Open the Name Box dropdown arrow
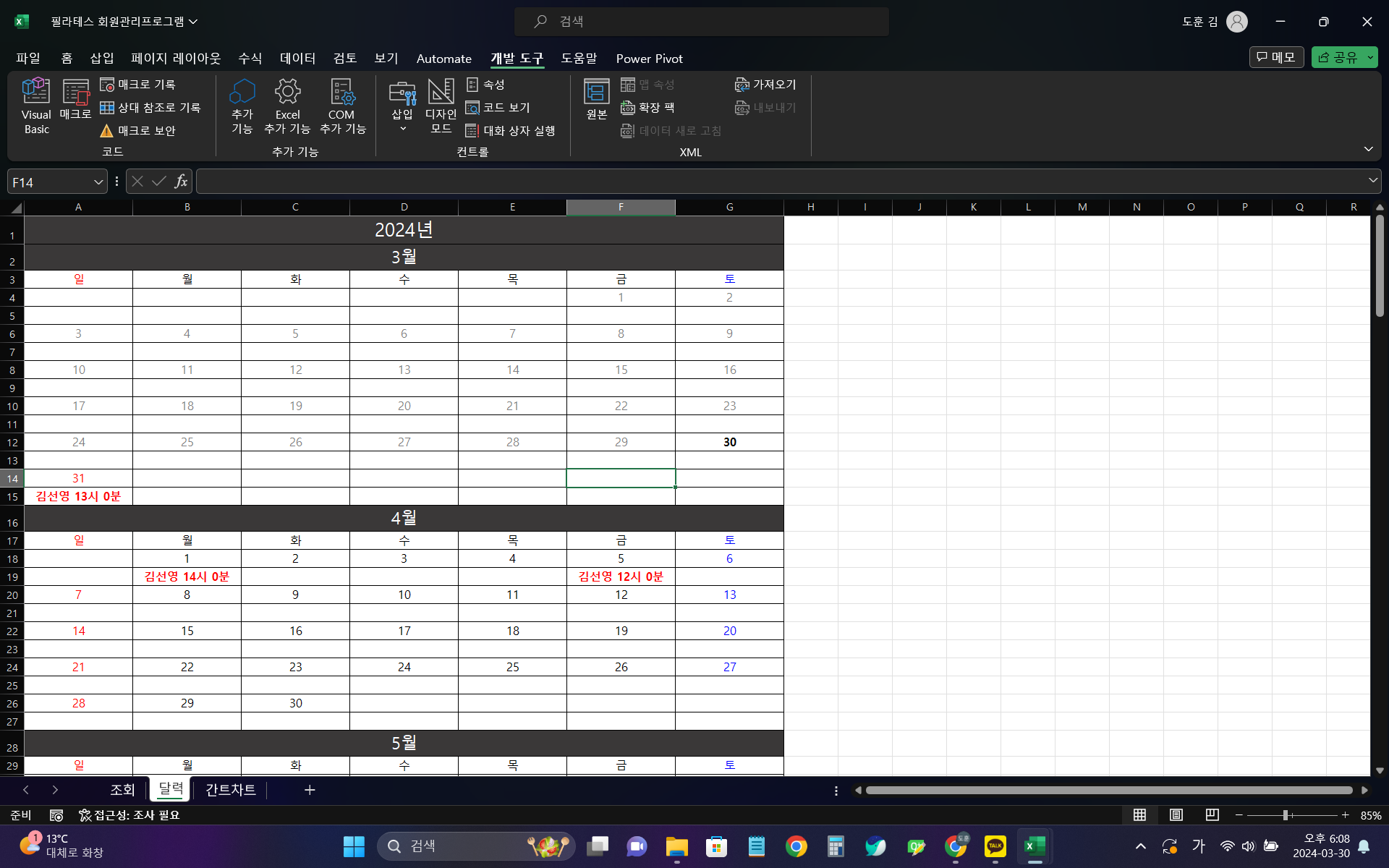Screen dimensions: 1389x868 [98, 182]
